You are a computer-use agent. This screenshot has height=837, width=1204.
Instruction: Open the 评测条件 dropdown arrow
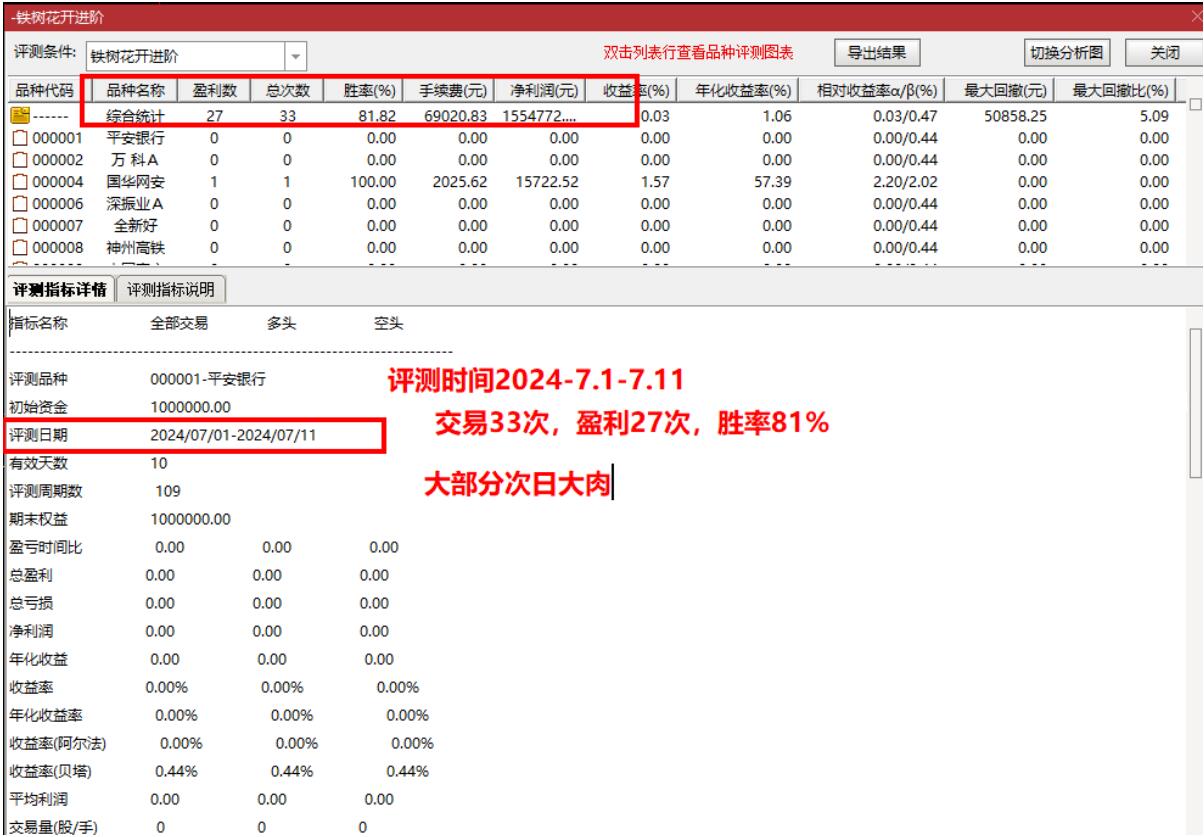(x=297, y=56)
